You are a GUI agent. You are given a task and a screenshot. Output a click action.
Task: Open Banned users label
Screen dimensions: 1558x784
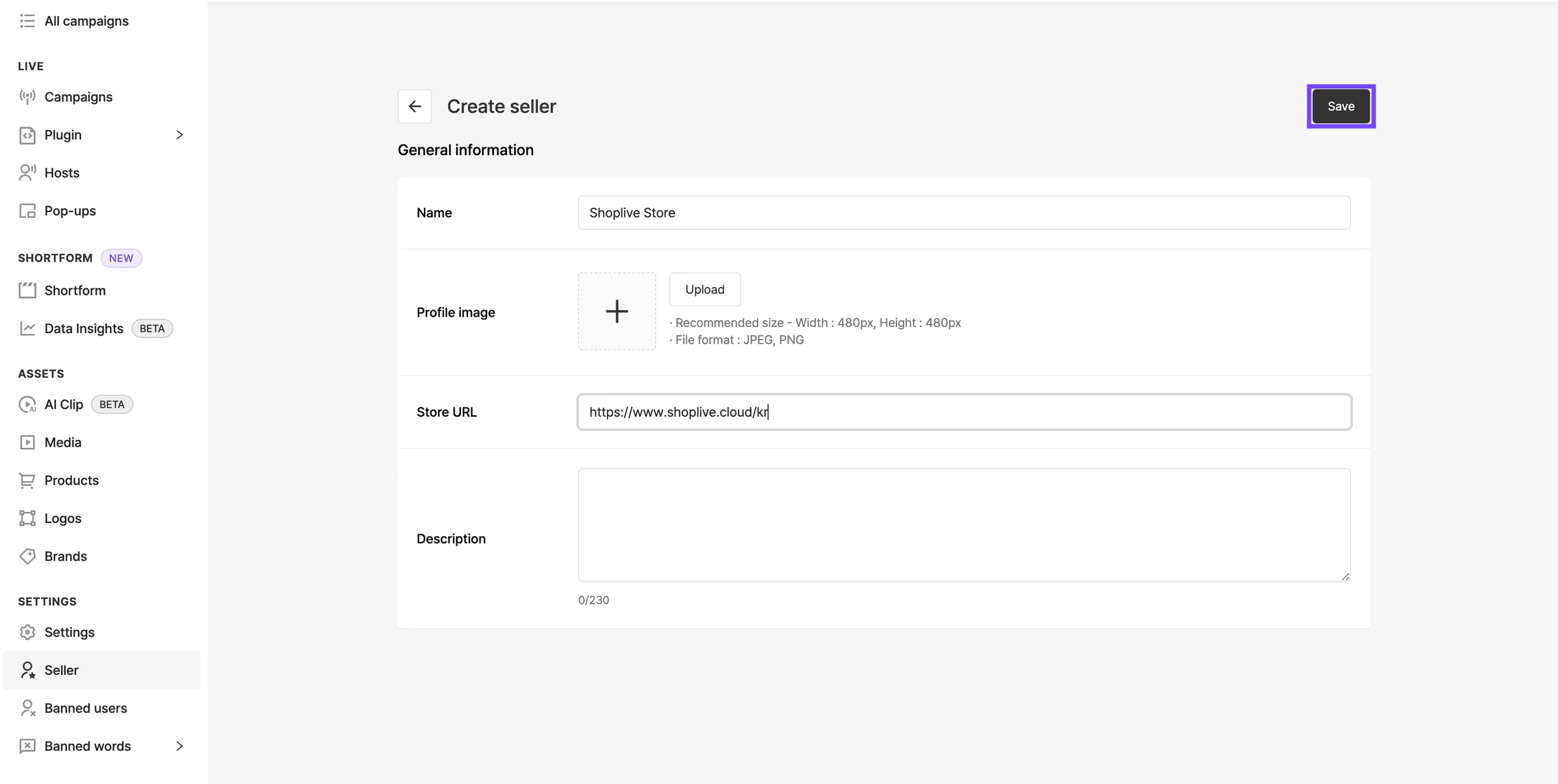pos(86,708)
